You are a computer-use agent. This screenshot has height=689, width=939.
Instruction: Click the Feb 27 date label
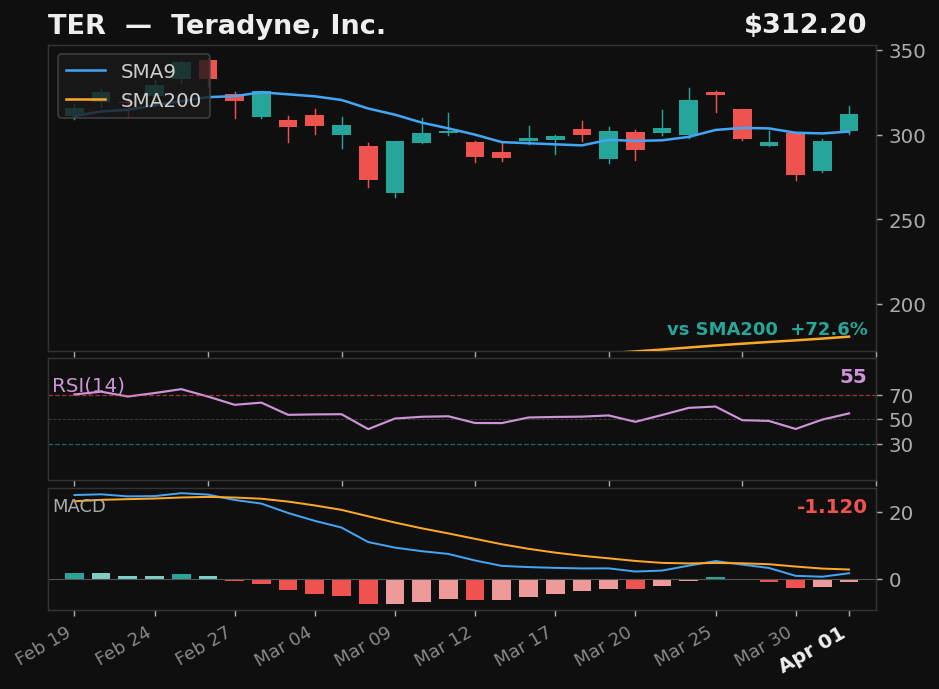204,646
